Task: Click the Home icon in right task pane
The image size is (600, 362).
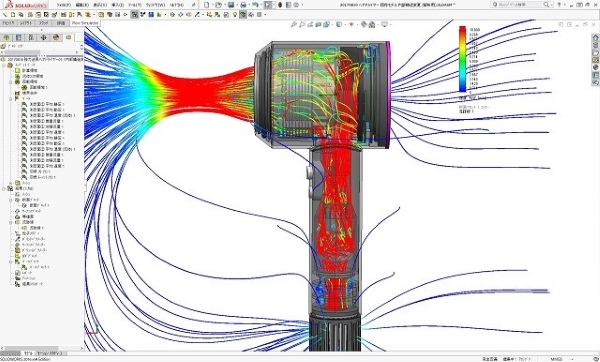Action: click(x=595, y=38)
